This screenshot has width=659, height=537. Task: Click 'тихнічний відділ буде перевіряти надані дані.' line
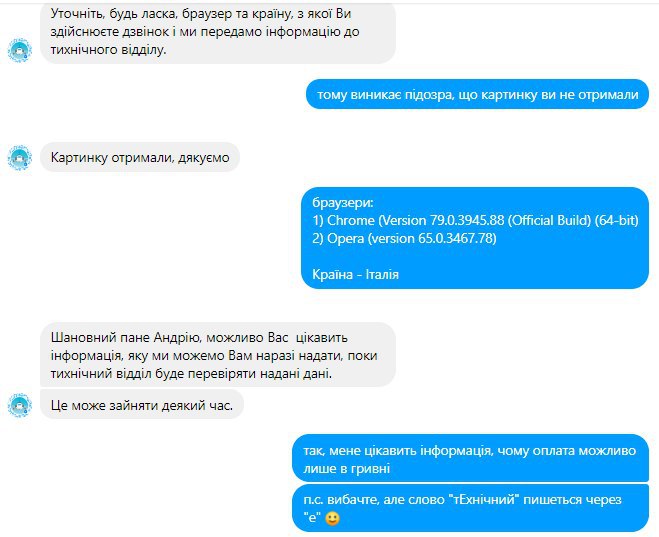(191, 374)
